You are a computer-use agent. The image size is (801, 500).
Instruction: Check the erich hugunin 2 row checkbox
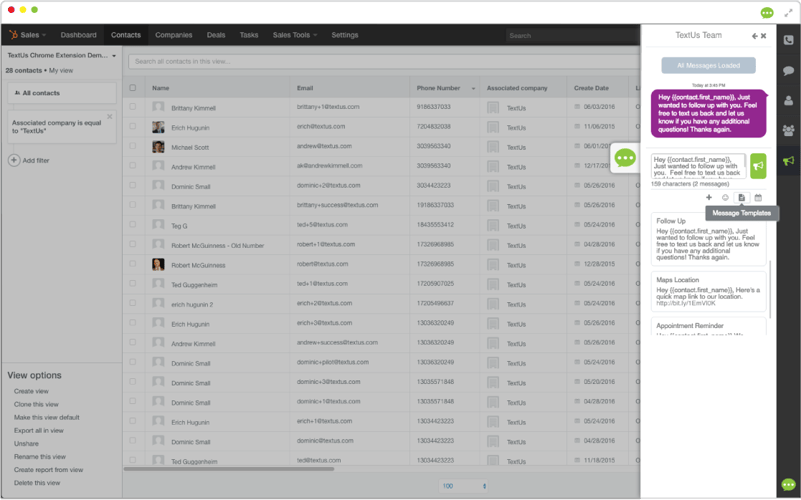133,303
